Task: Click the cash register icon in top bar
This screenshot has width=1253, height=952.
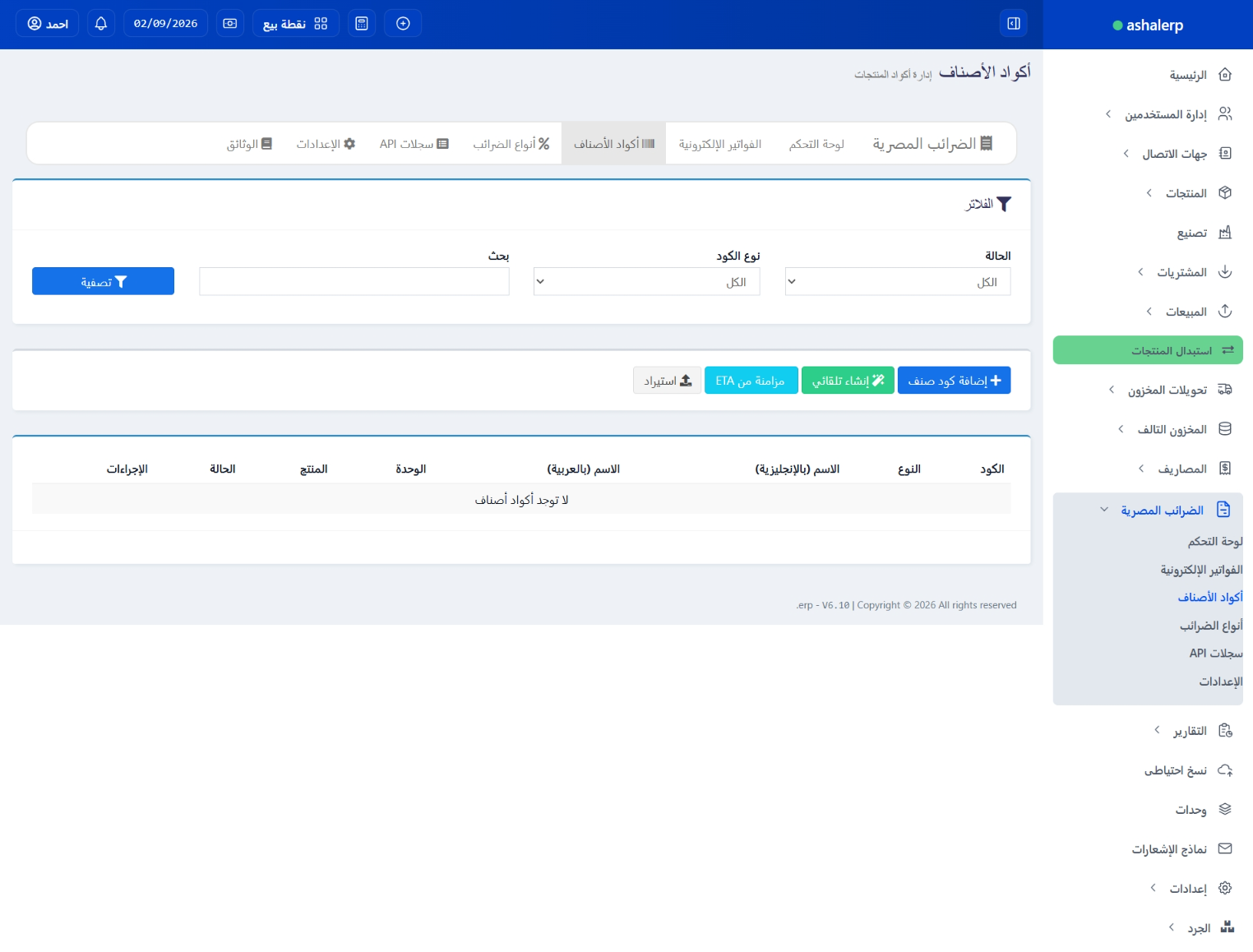Action: point(230,23)
